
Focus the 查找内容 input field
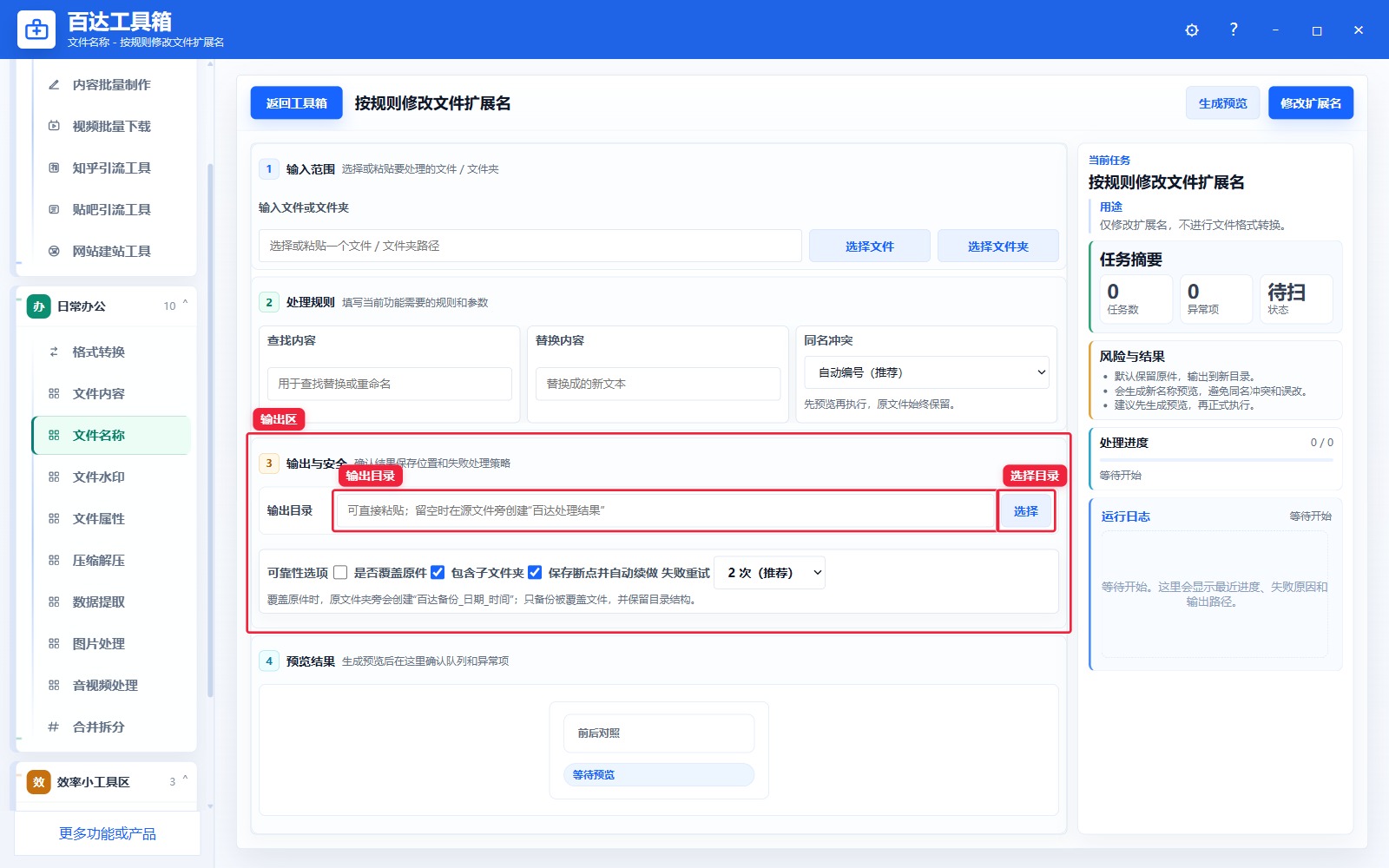pyautogui.click(x=390, y=384)
